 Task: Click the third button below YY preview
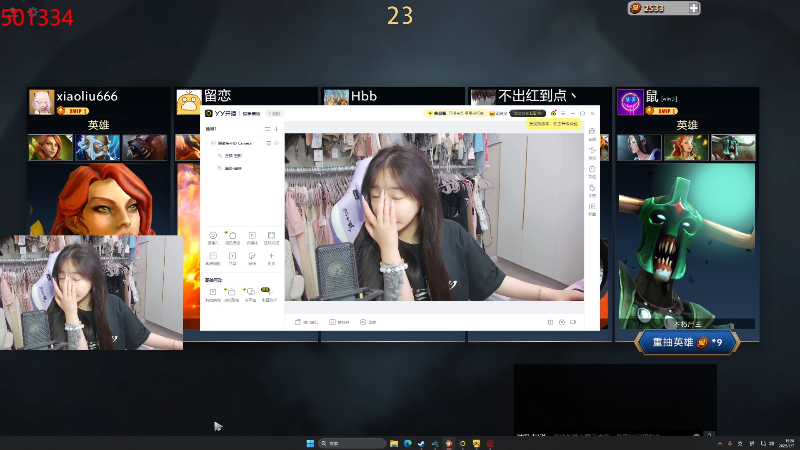(x=368, y=322)
